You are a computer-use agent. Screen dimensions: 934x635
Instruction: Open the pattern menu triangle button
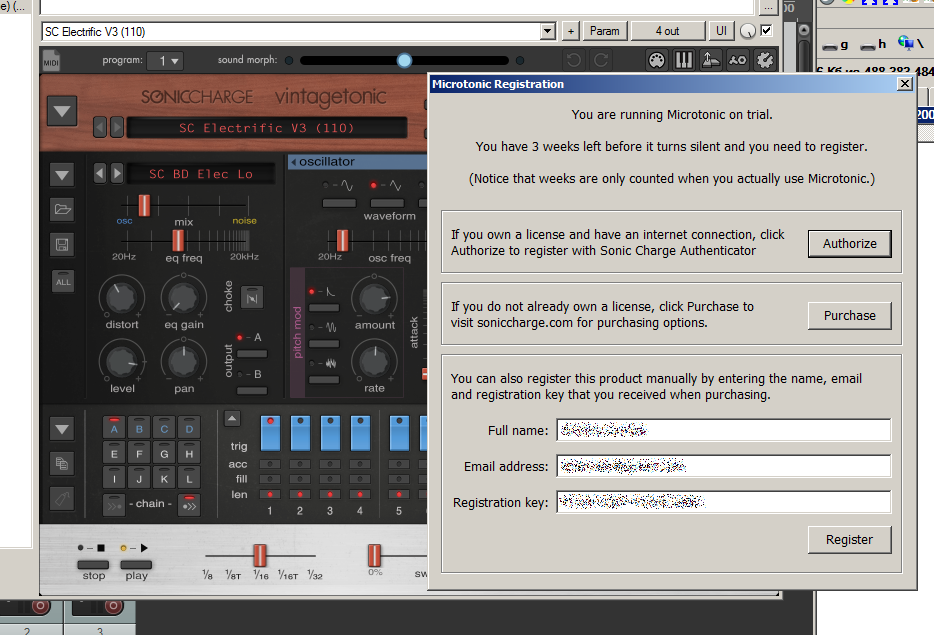pyautogui.click(x=62, y=429)
